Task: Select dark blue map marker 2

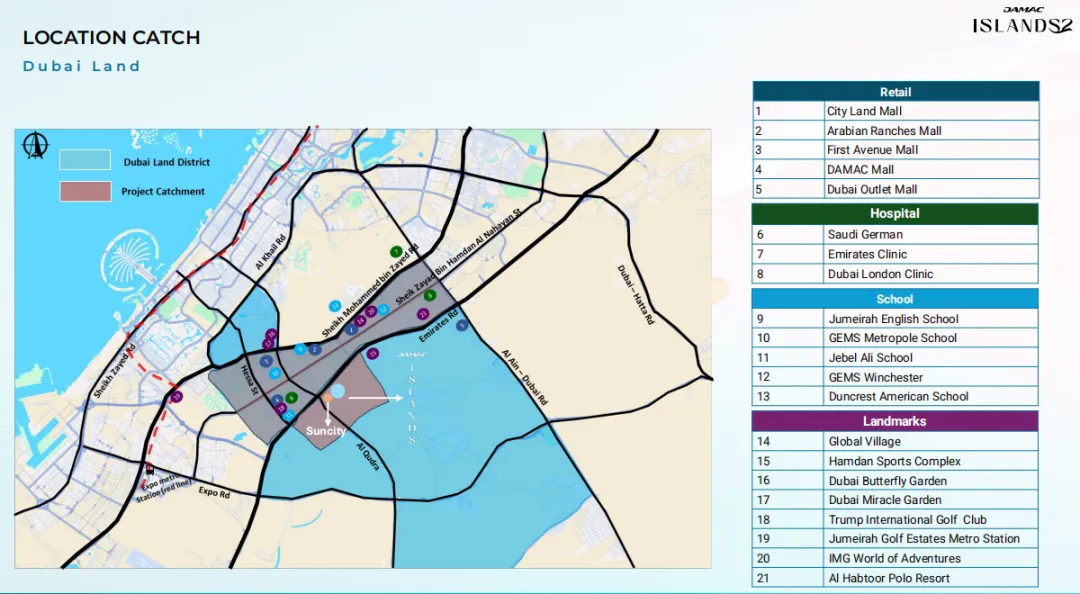Action: pyautogui.click(x=315, y=350)
